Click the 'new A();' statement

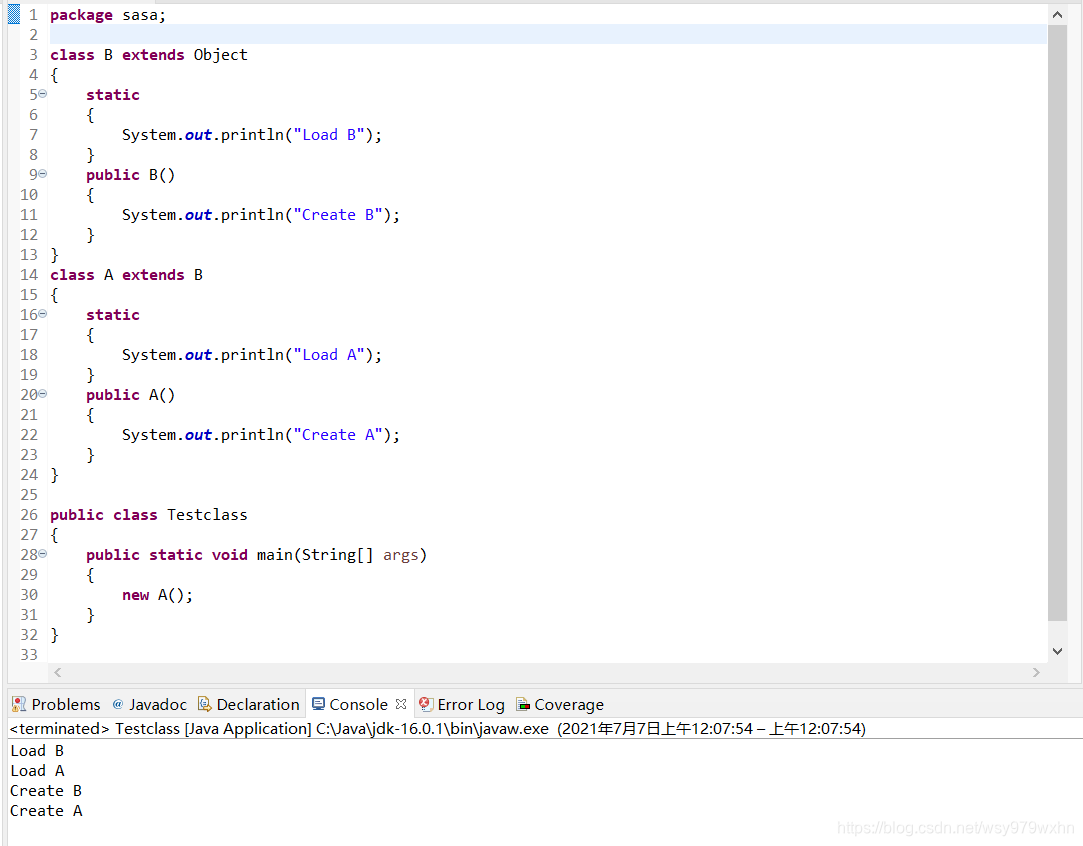pos(157,595)
